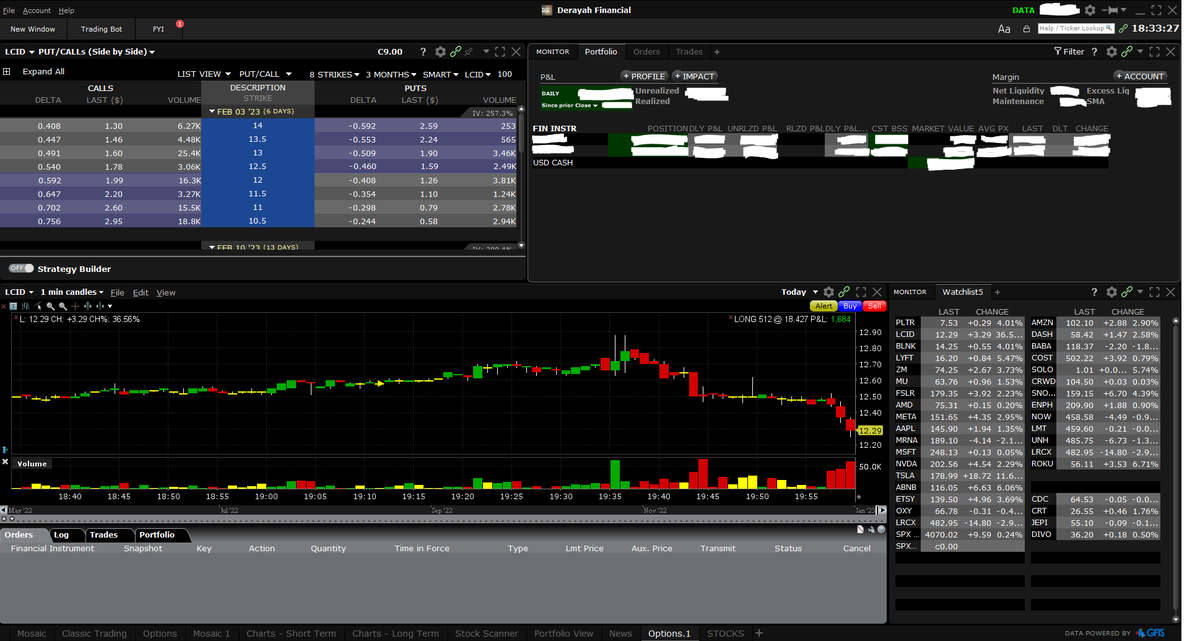Click expand-all plus box icon
Viewport: 1200px width, 641px height.
coord(7,72)
